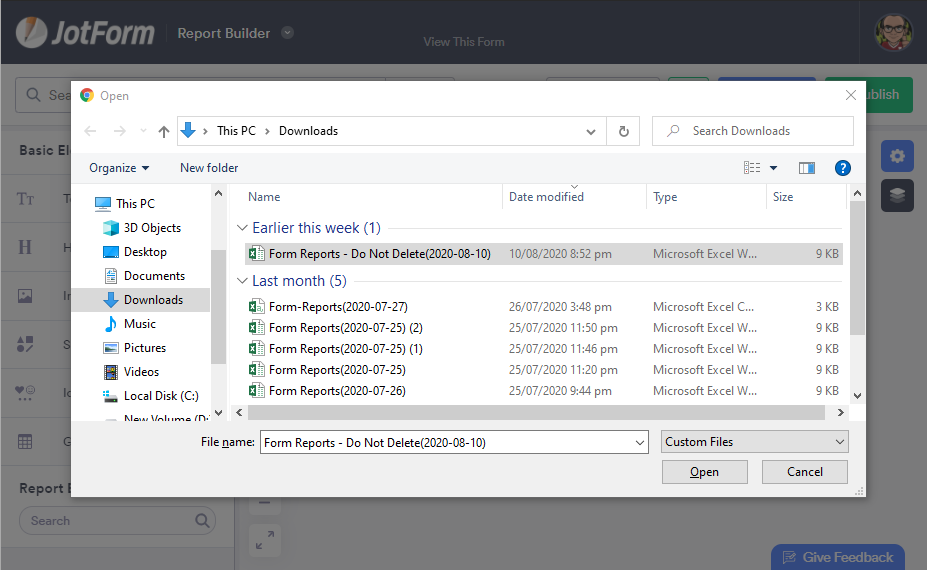
Task: Open the user avatar in JotForm header
Action: (893, 32)
